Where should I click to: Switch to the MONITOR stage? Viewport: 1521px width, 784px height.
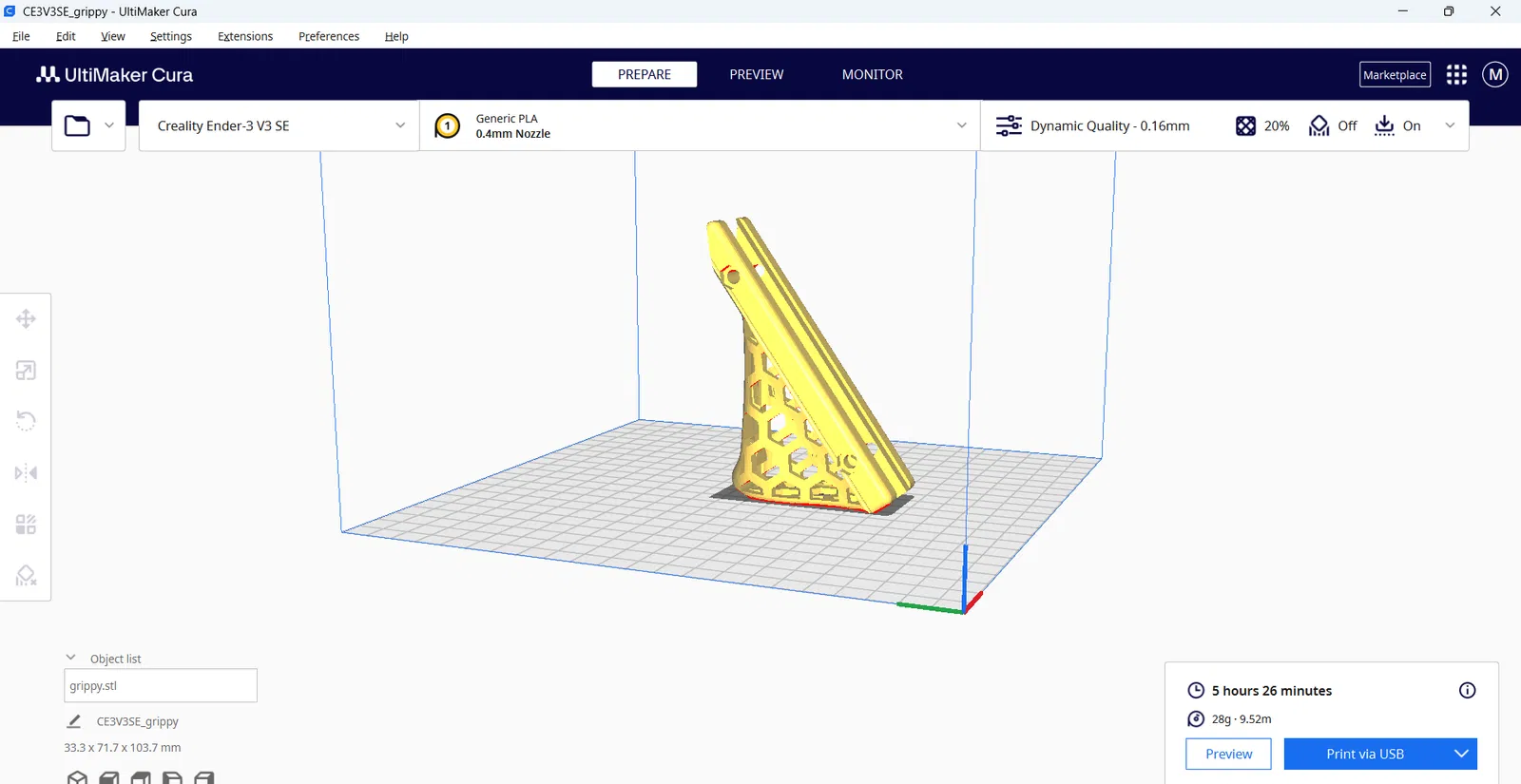873,74
